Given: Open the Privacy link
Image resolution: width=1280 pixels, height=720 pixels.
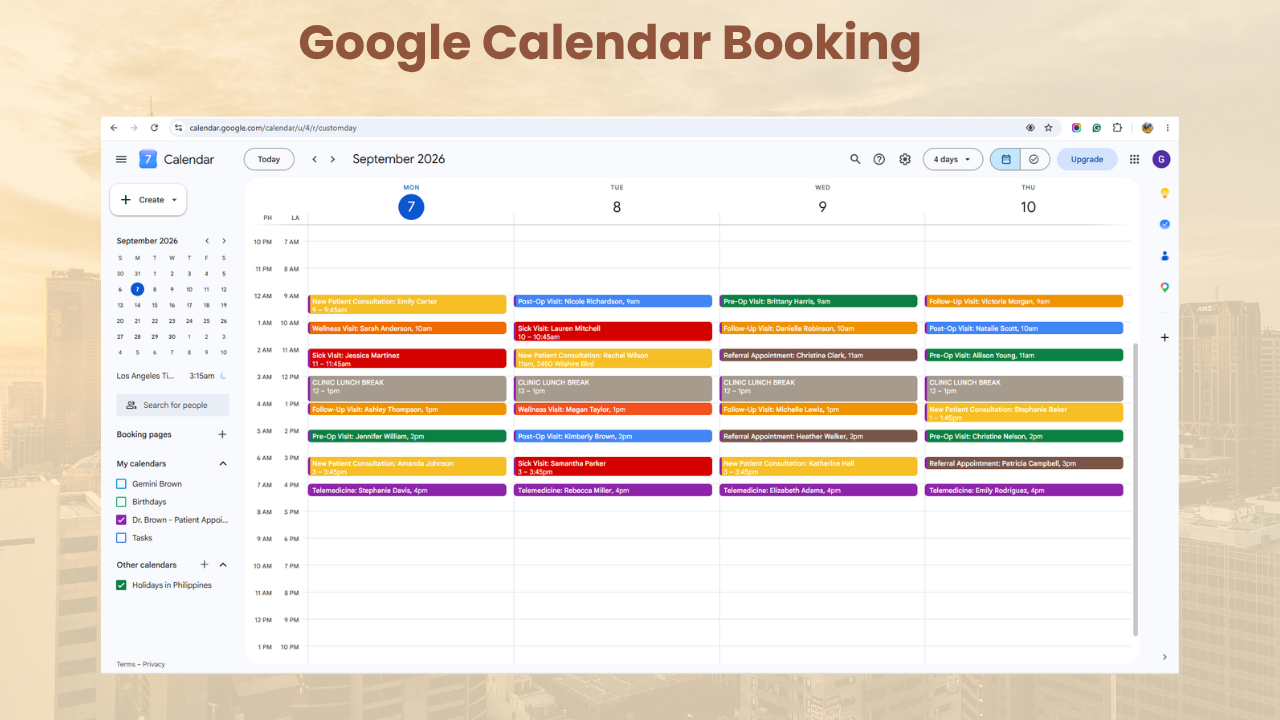Looking at the screenshot, I should coord(154,664).
